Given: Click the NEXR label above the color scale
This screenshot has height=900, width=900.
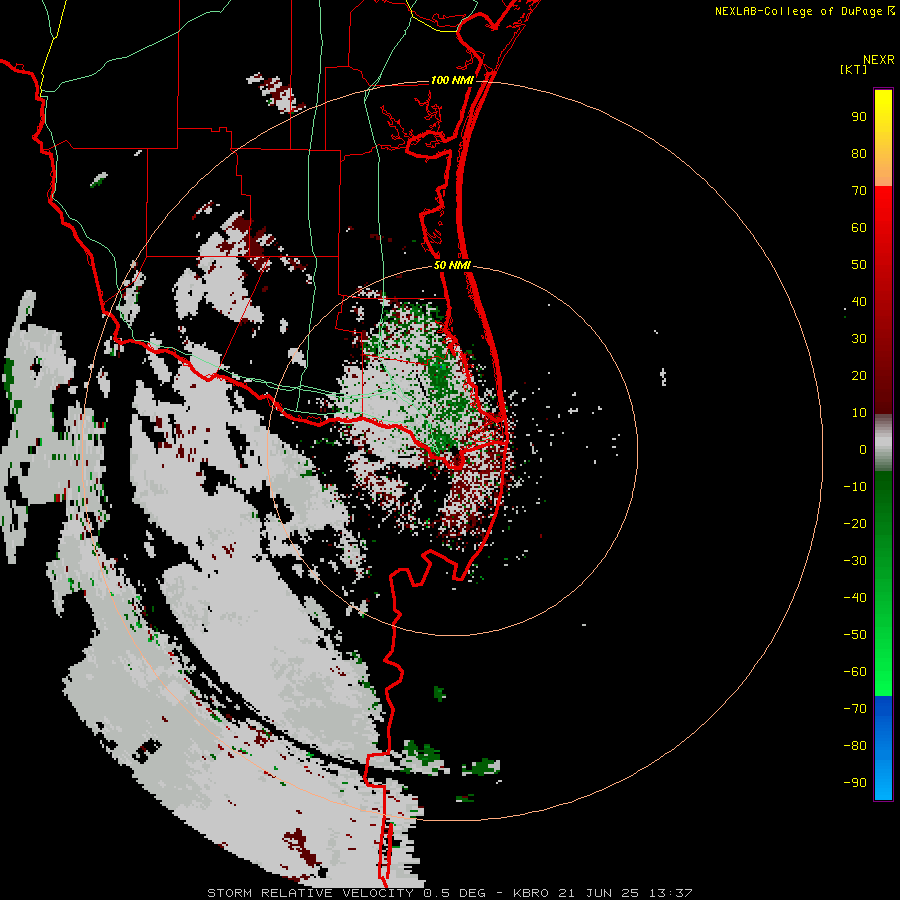Looking at the screenshot, I should (879, 60).
